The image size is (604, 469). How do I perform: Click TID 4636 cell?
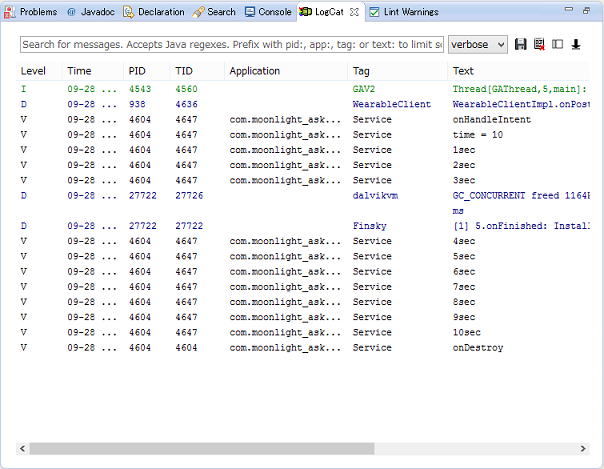[186, 104]
